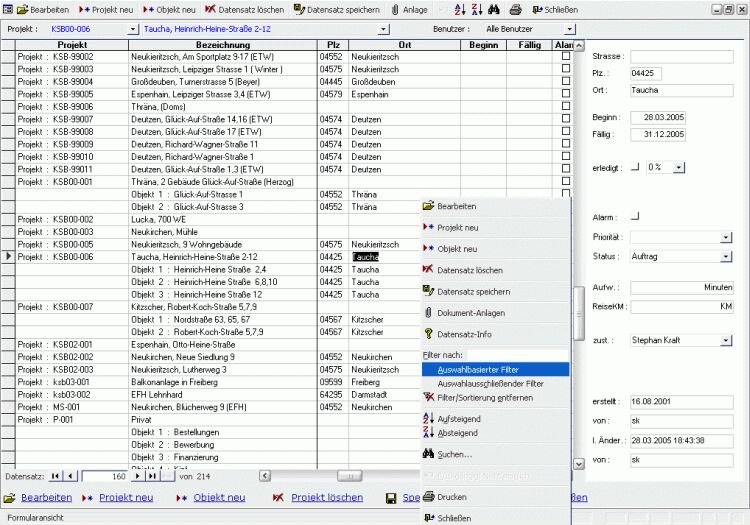This screenshot has height=525, width=750.
Task: Click Datensatz speichern in the toolbar
Action: pos(339,9)
